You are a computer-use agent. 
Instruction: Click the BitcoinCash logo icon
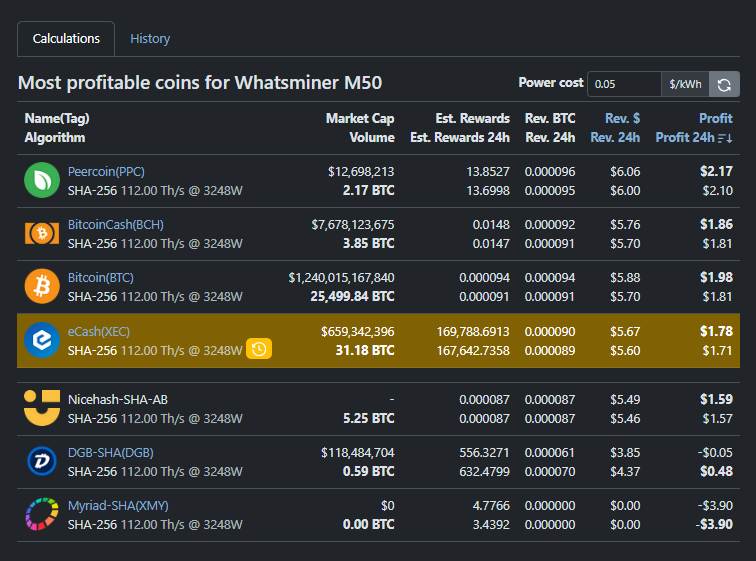[x=42, y=233]
